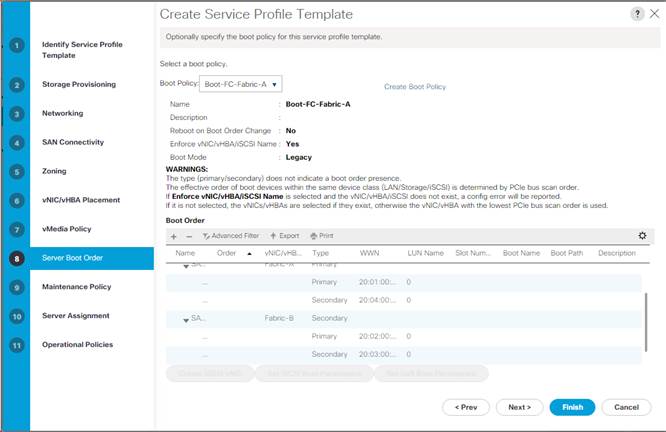The height and width of the screenshot is (432, 666).
Task: Click the Boot Order table vertical scrollbar
Action: [x=646, y=322]
